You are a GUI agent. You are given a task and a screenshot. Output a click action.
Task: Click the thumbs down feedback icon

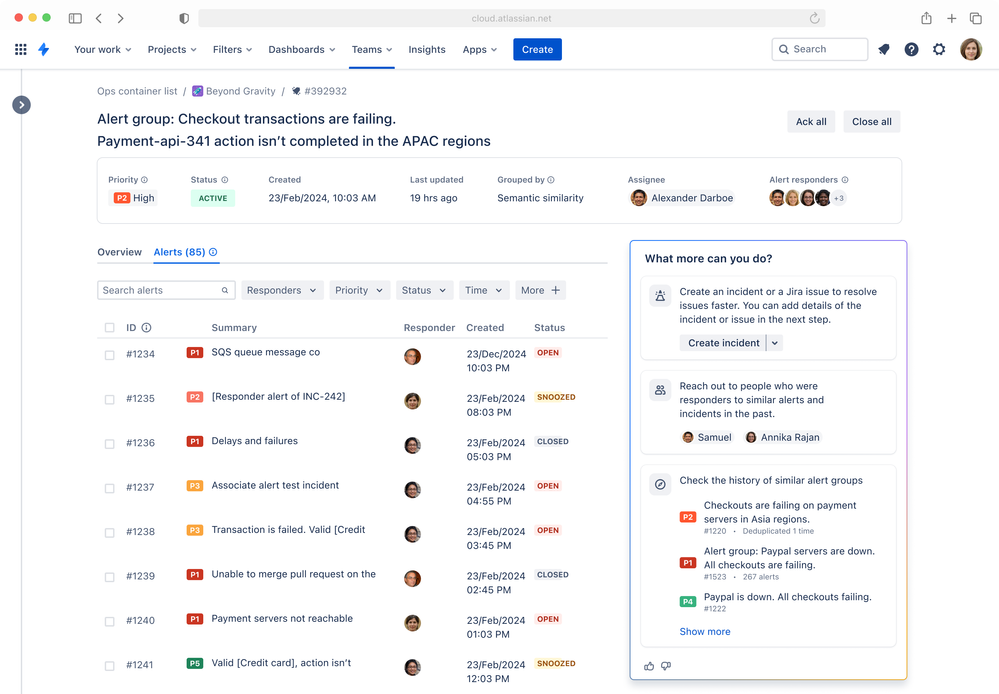tap(666, 666)
